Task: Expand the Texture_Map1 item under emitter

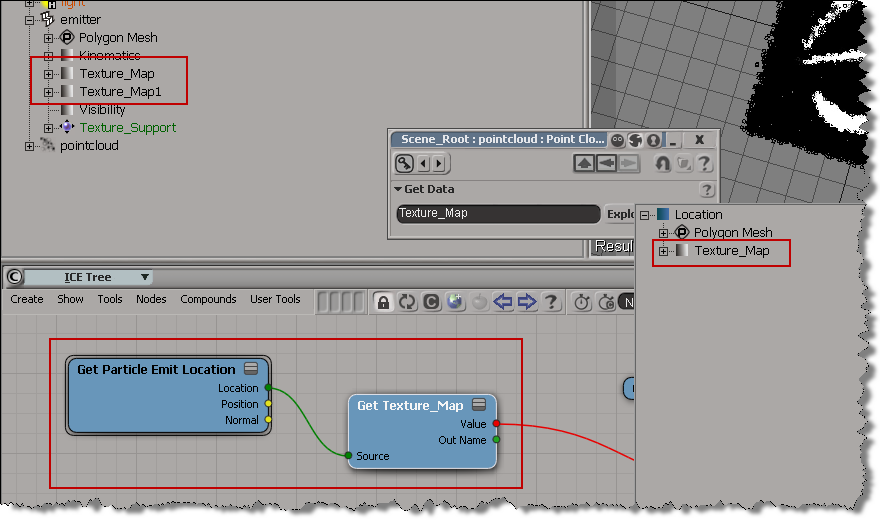Action: point(48,92)
